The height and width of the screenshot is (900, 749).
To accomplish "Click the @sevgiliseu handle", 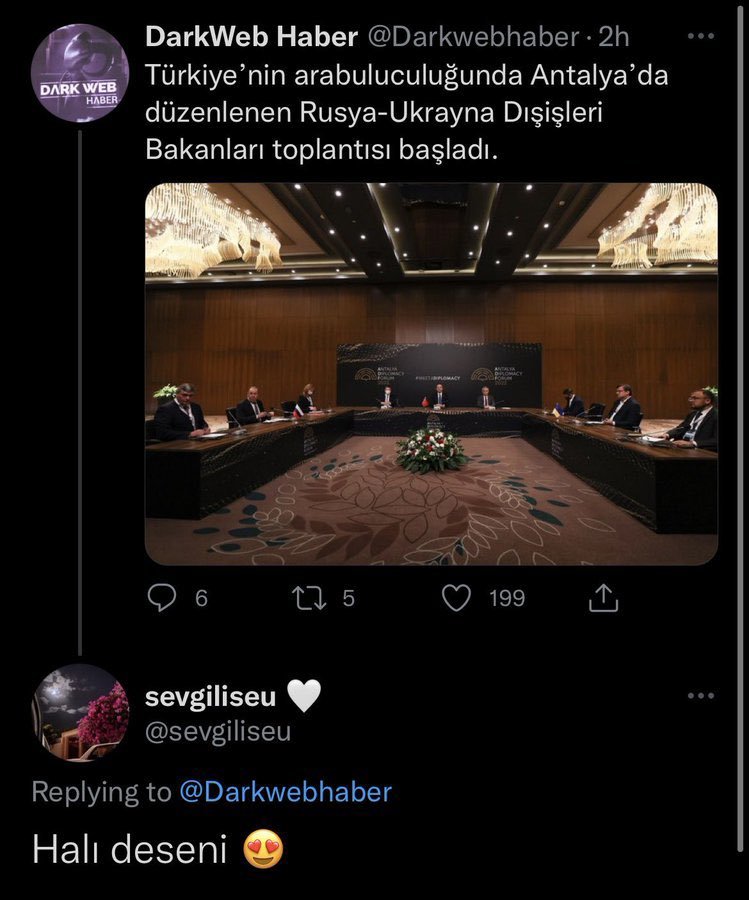I will click(218, 732).
